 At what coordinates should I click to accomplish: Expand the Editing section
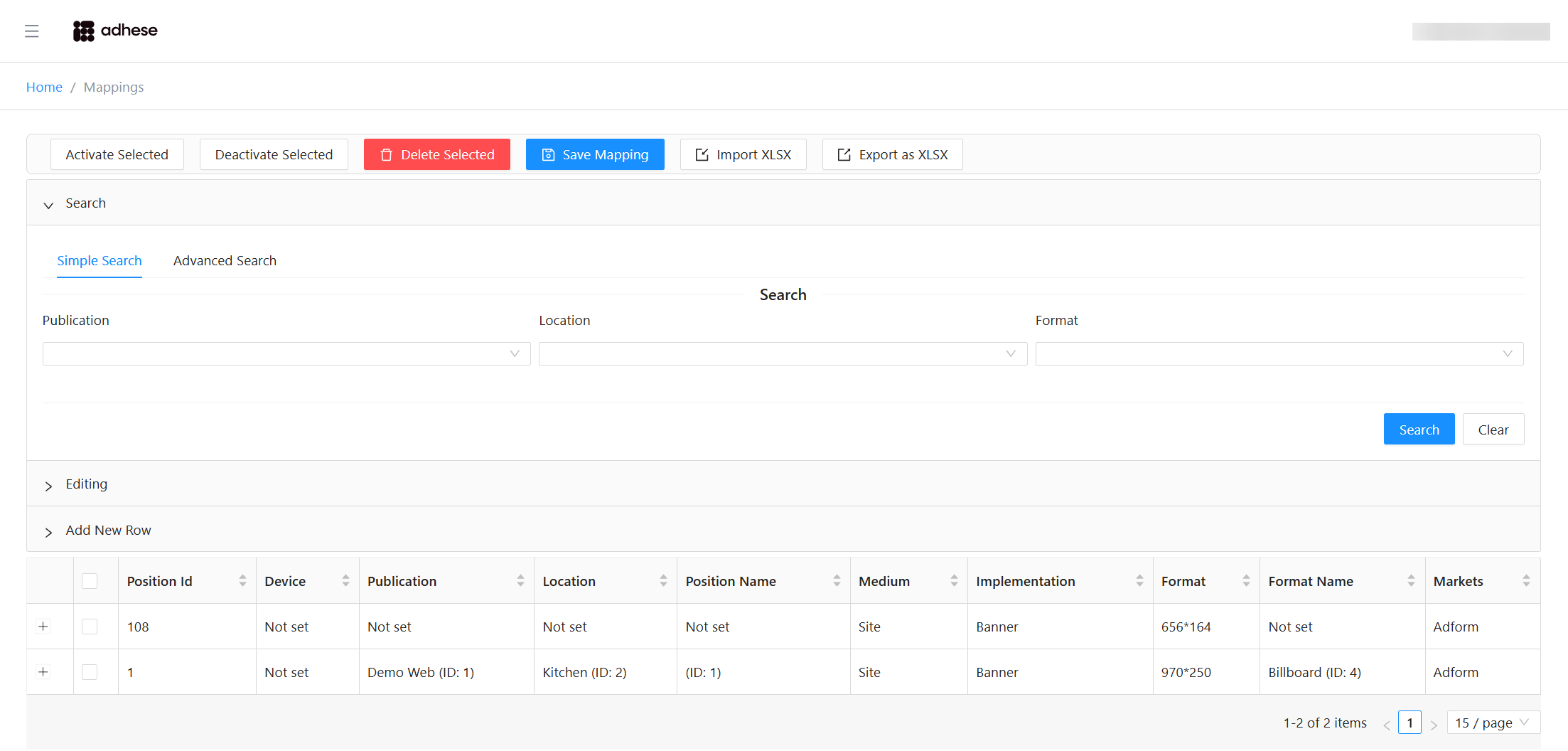(x=86, y=484)
